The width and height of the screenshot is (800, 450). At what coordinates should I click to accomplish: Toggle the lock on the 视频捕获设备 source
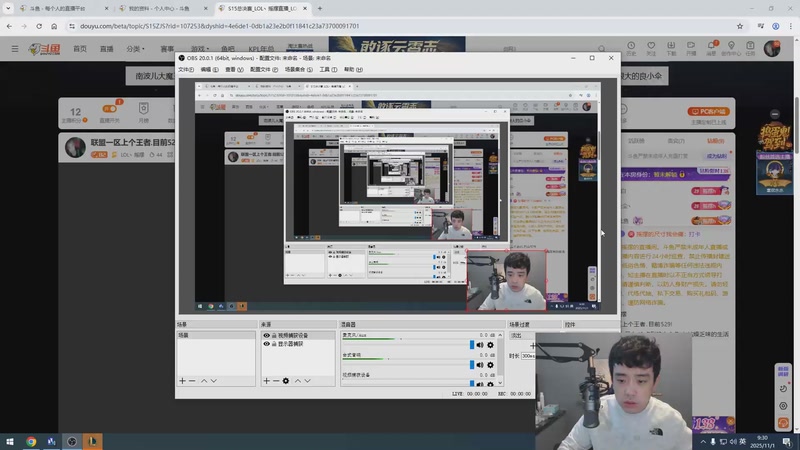[x=274, y=336]
